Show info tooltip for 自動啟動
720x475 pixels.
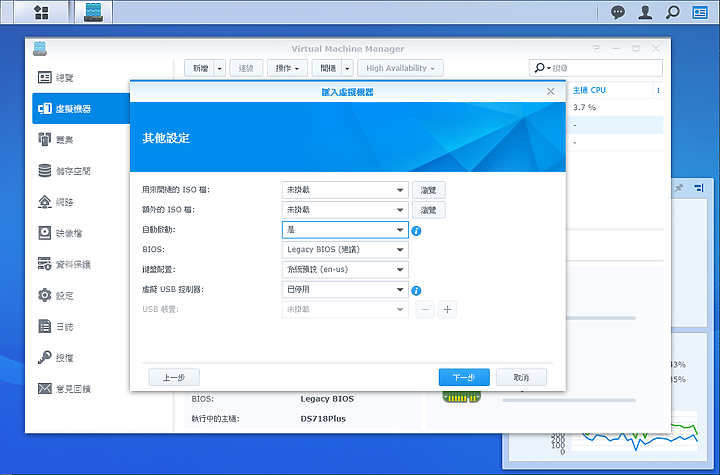point(416,231)
